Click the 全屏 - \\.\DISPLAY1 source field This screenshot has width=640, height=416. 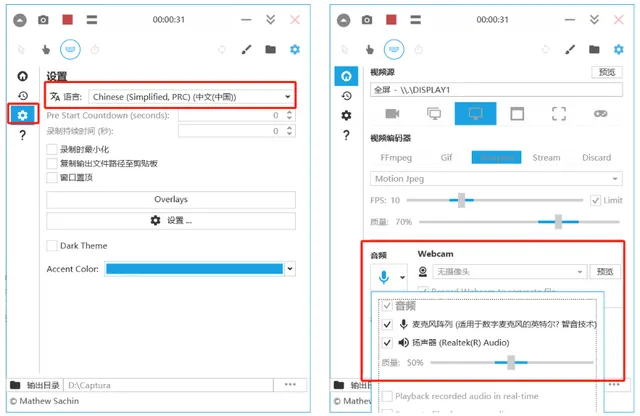coord(496,90)
